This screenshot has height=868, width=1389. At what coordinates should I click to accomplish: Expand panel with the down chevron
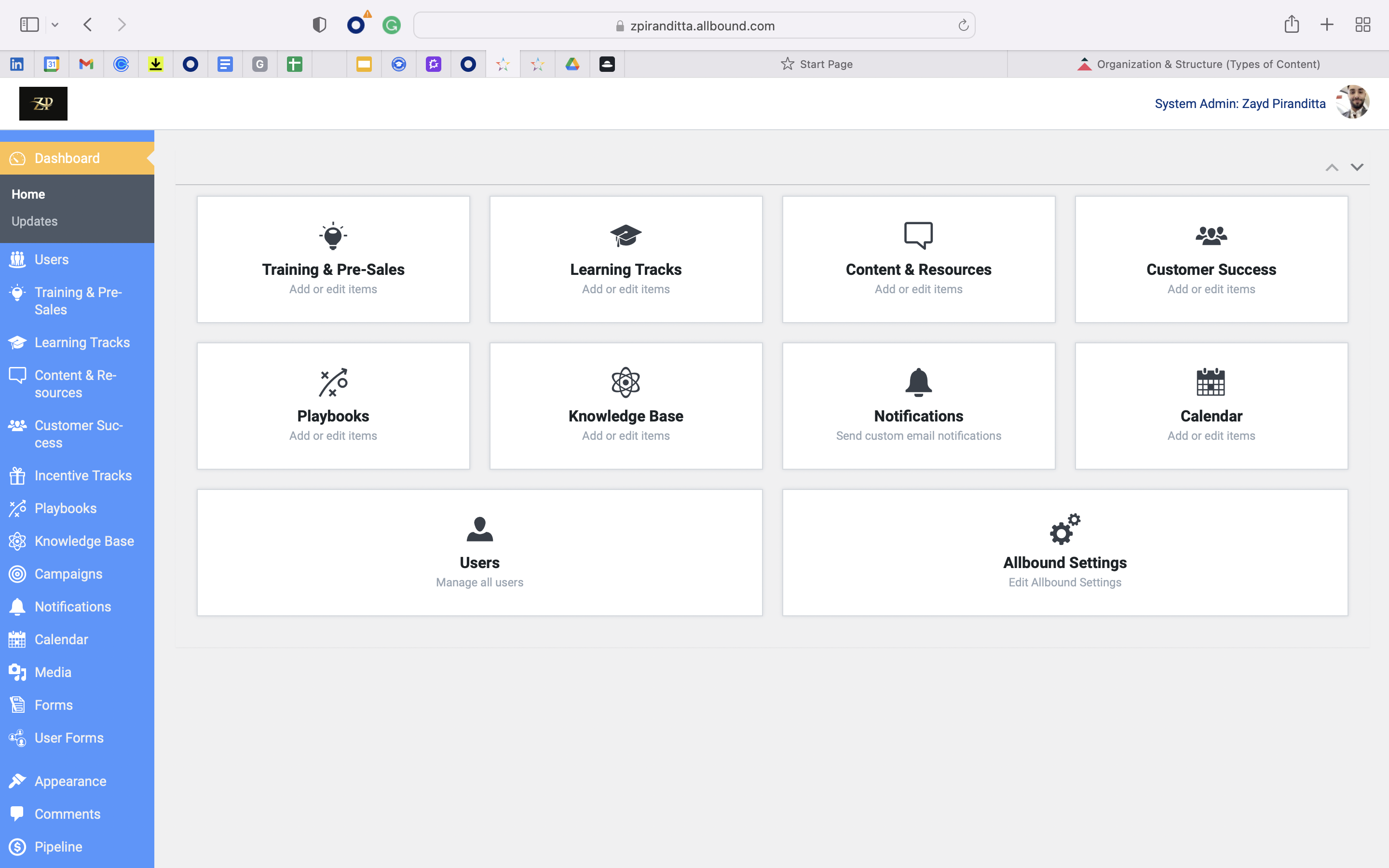(1357, 168)
